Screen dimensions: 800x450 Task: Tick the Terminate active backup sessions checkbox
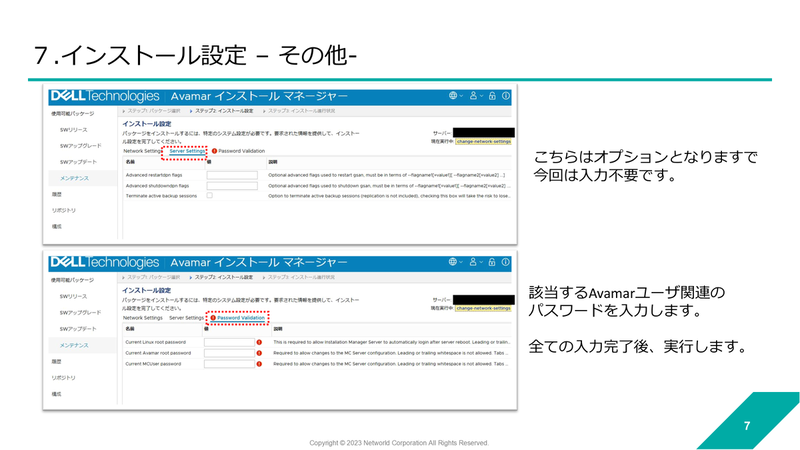[210, 195]
